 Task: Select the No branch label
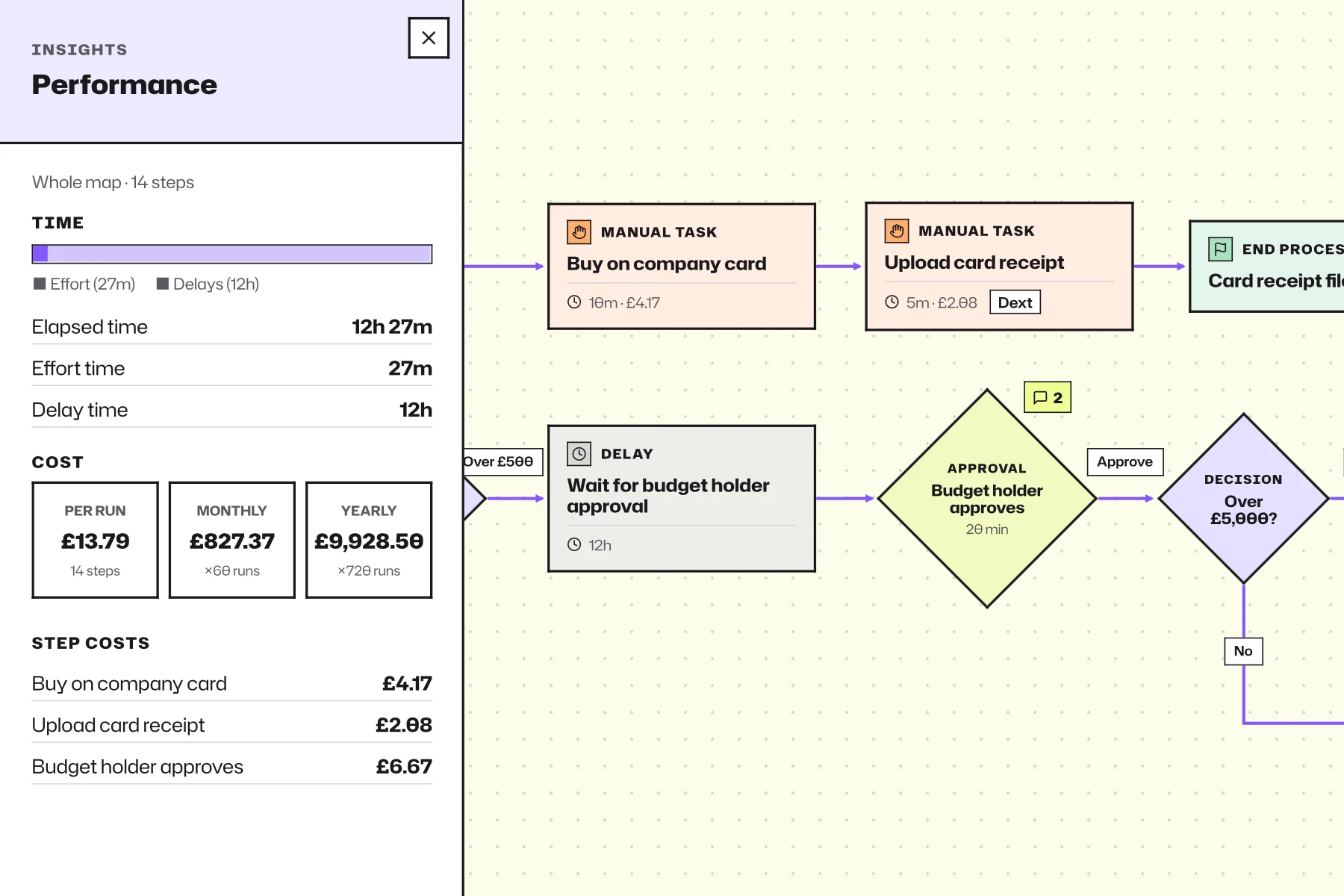click(1243, 651)
